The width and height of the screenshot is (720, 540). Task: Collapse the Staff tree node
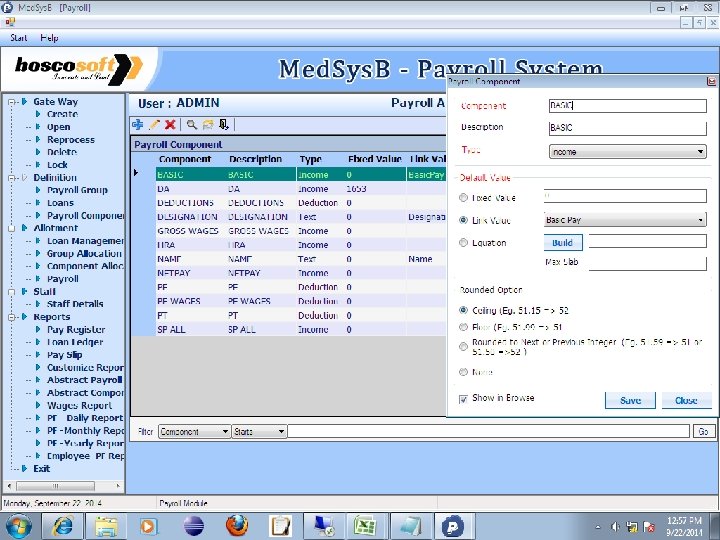pos(11,292)
